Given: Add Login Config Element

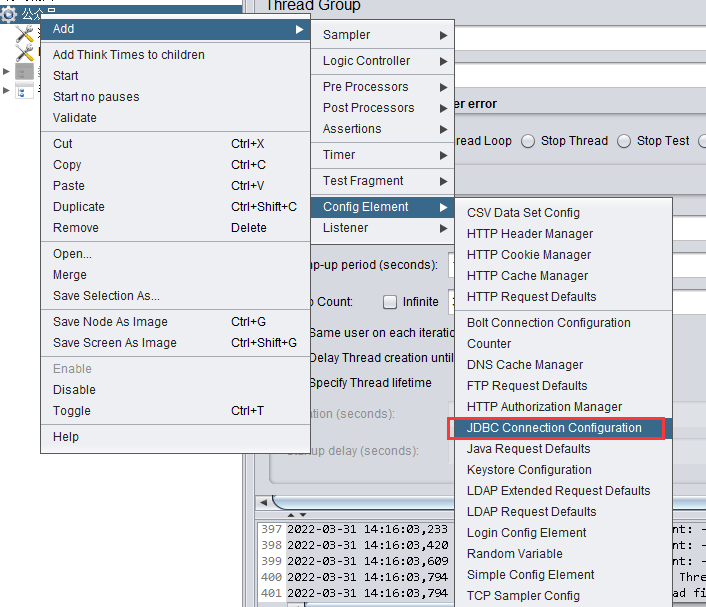Looking at the screenshot, I should pyautogui.click(x=563, y=533).
